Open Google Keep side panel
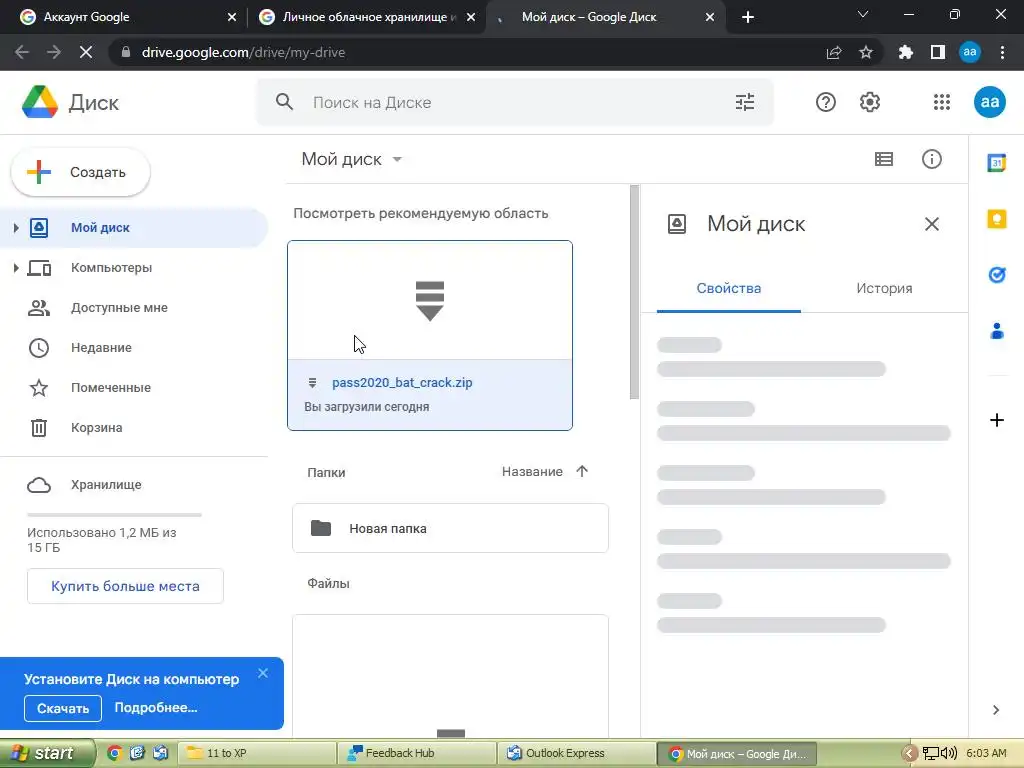 click(997, 219)
